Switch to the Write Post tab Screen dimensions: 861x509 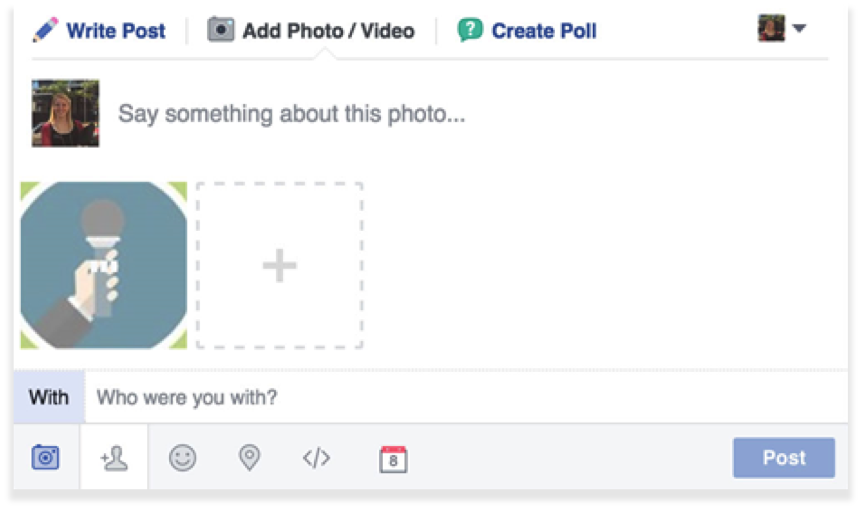pos(115,31)
